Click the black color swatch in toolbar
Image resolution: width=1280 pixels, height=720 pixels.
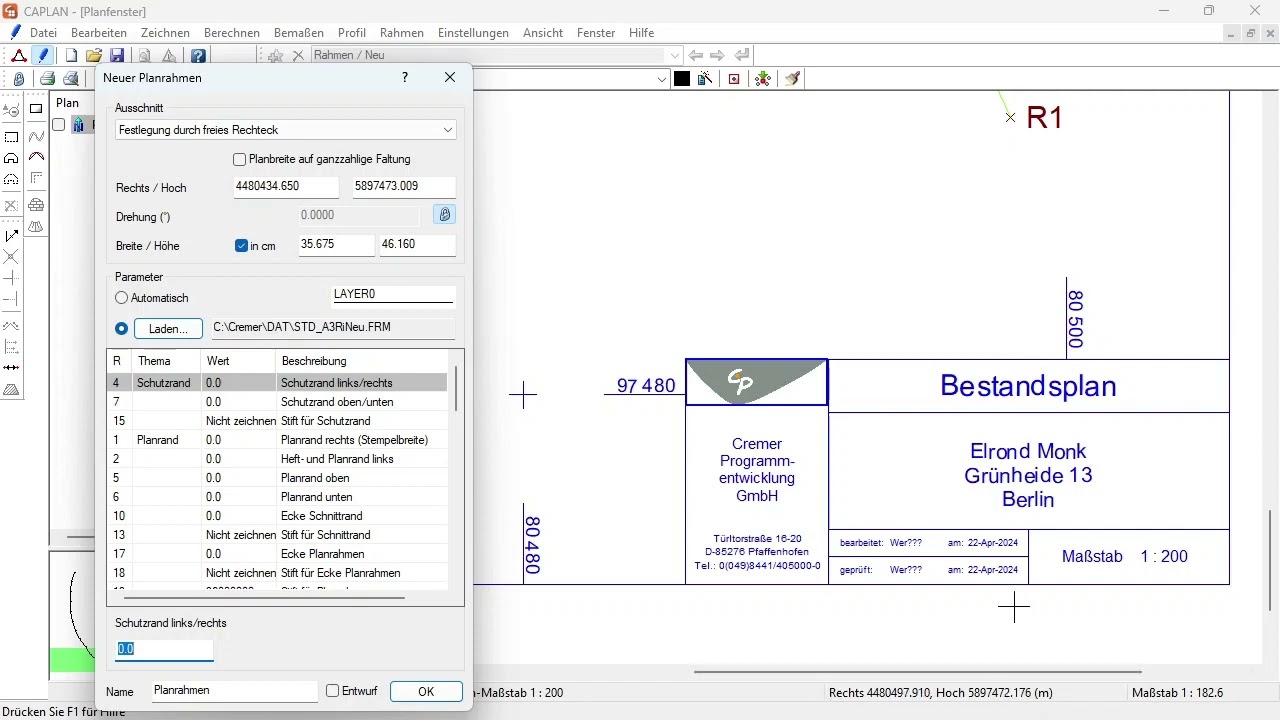[x=682, y=79]
